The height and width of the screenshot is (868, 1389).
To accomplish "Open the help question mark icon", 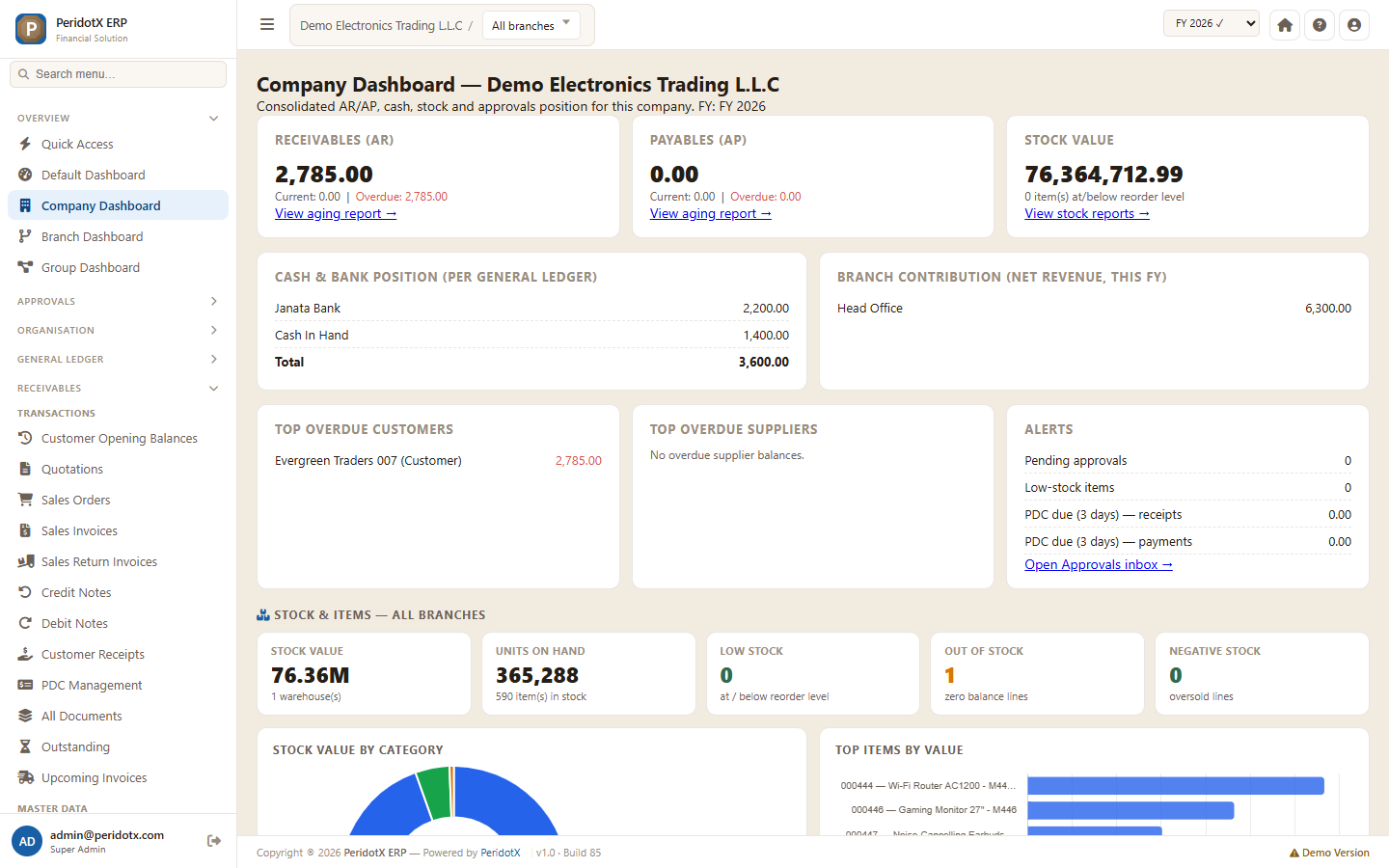I will click(1320, 25).
